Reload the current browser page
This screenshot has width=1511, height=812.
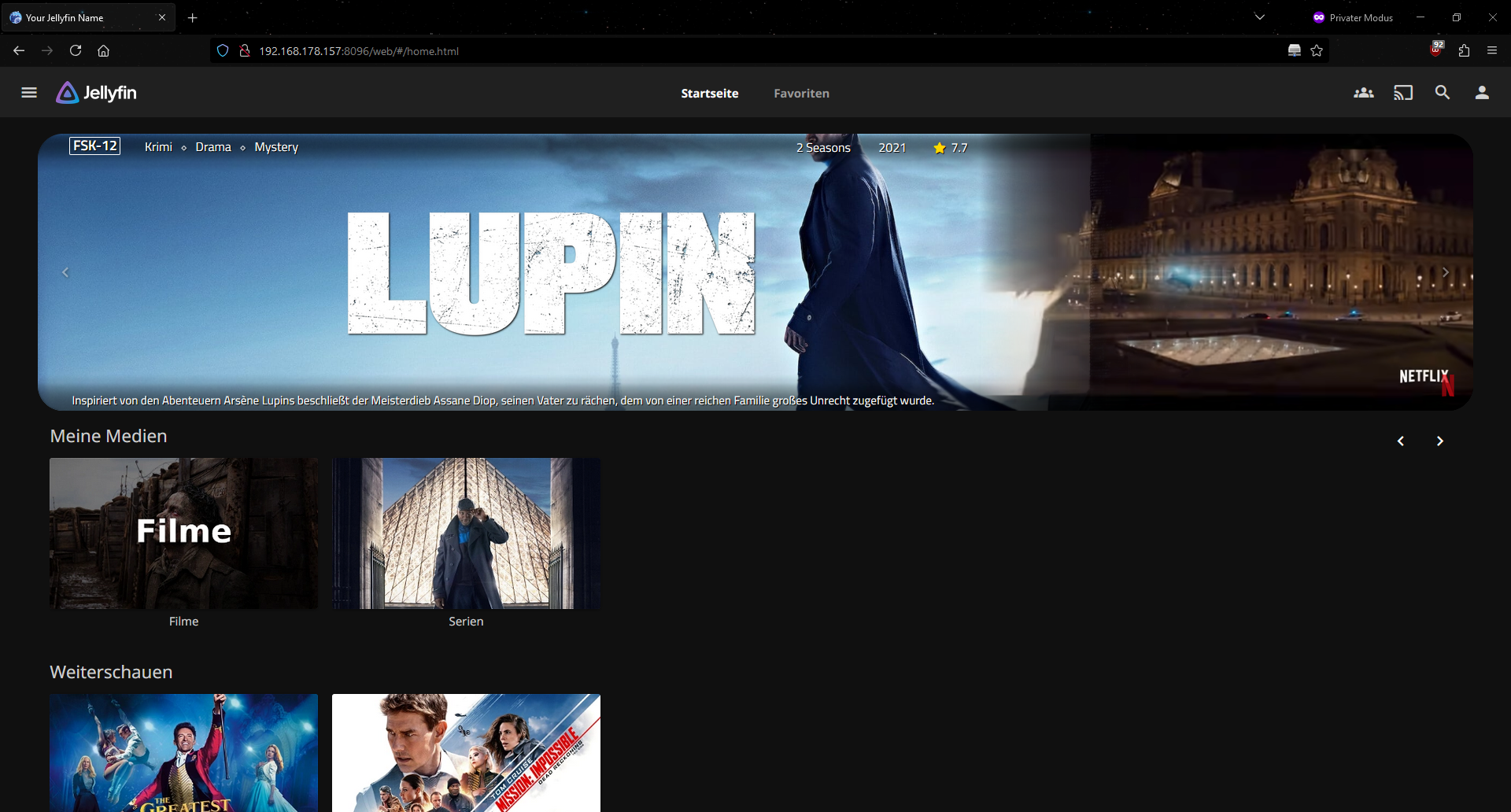point(76,51)
